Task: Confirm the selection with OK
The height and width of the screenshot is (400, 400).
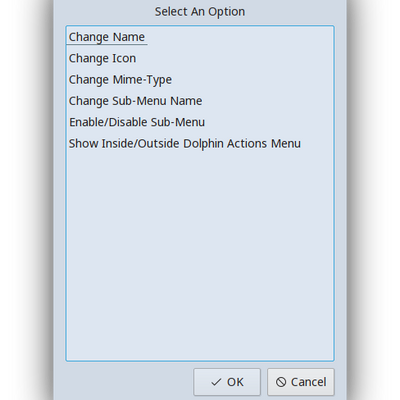Action: (227, 382)
